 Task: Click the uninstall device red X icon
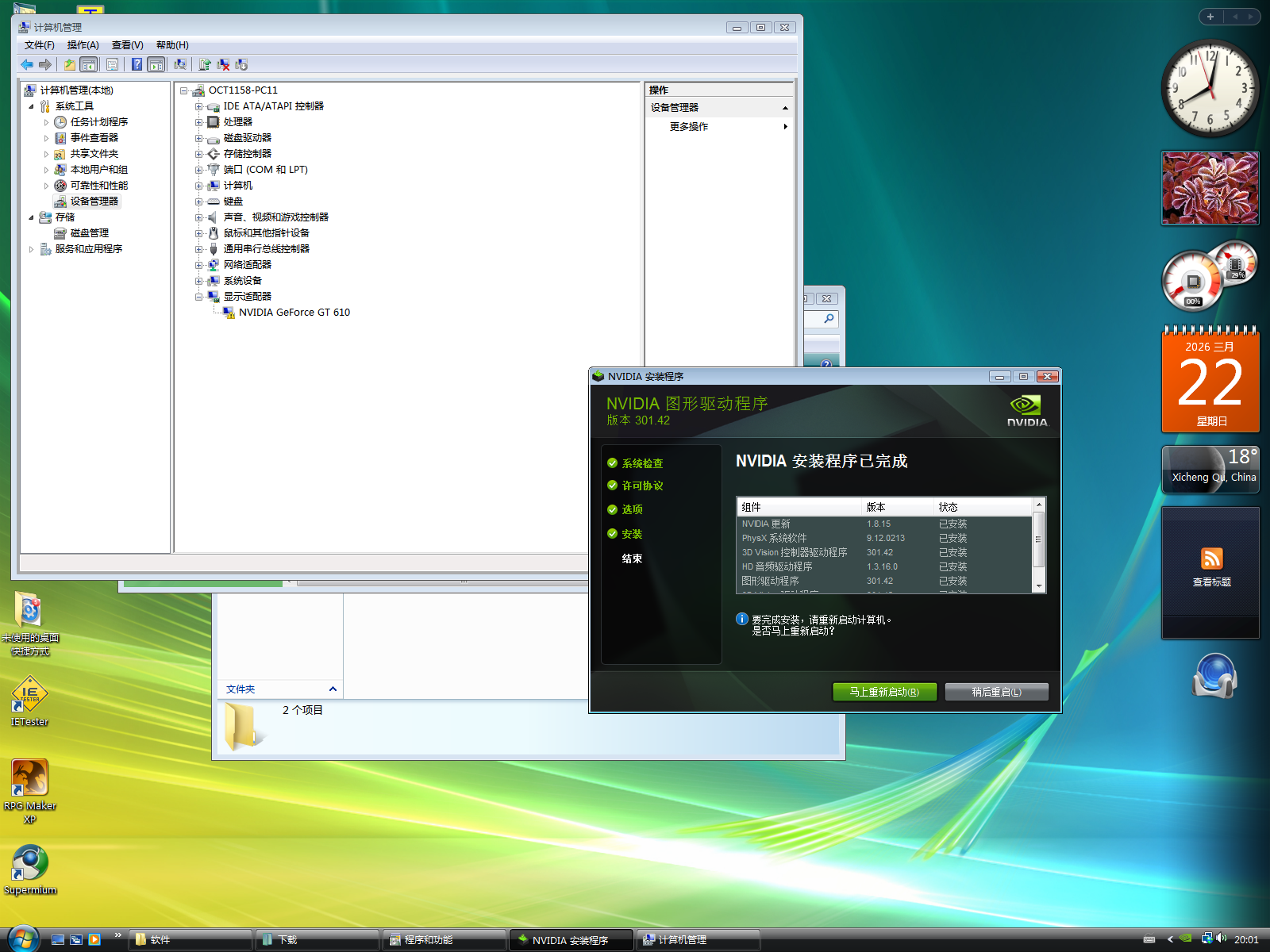click(x=223, y=64)
